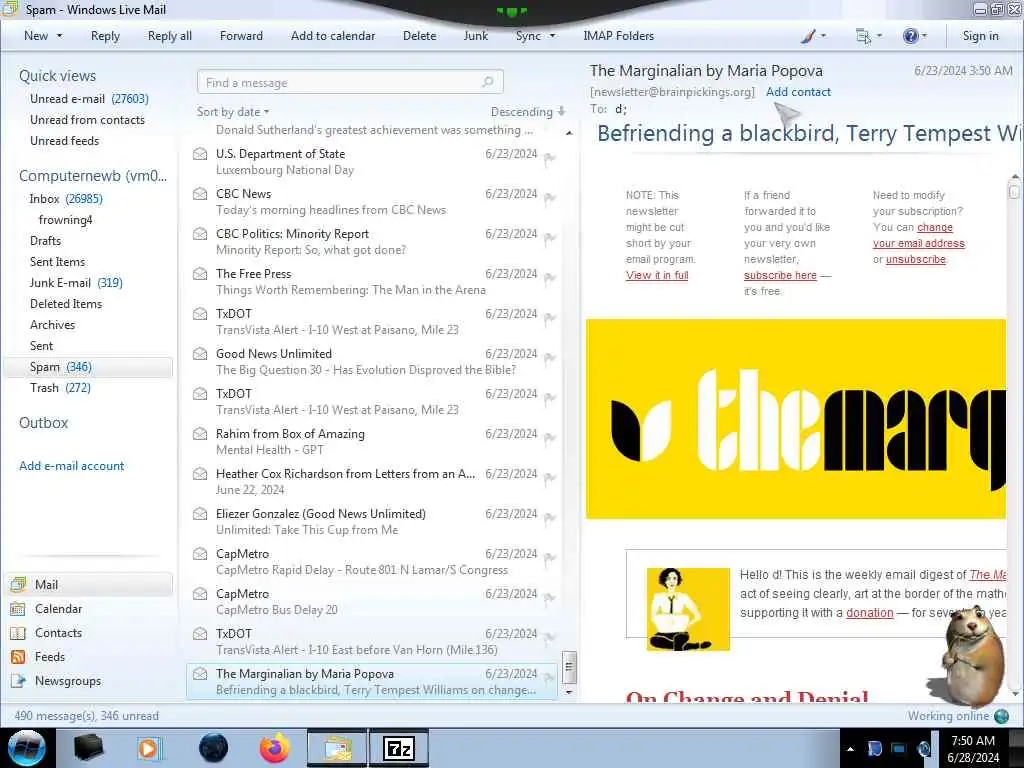Toggle the Descending sort order
The width and height of the screenshot is (1024, 768).
(528, 112)
